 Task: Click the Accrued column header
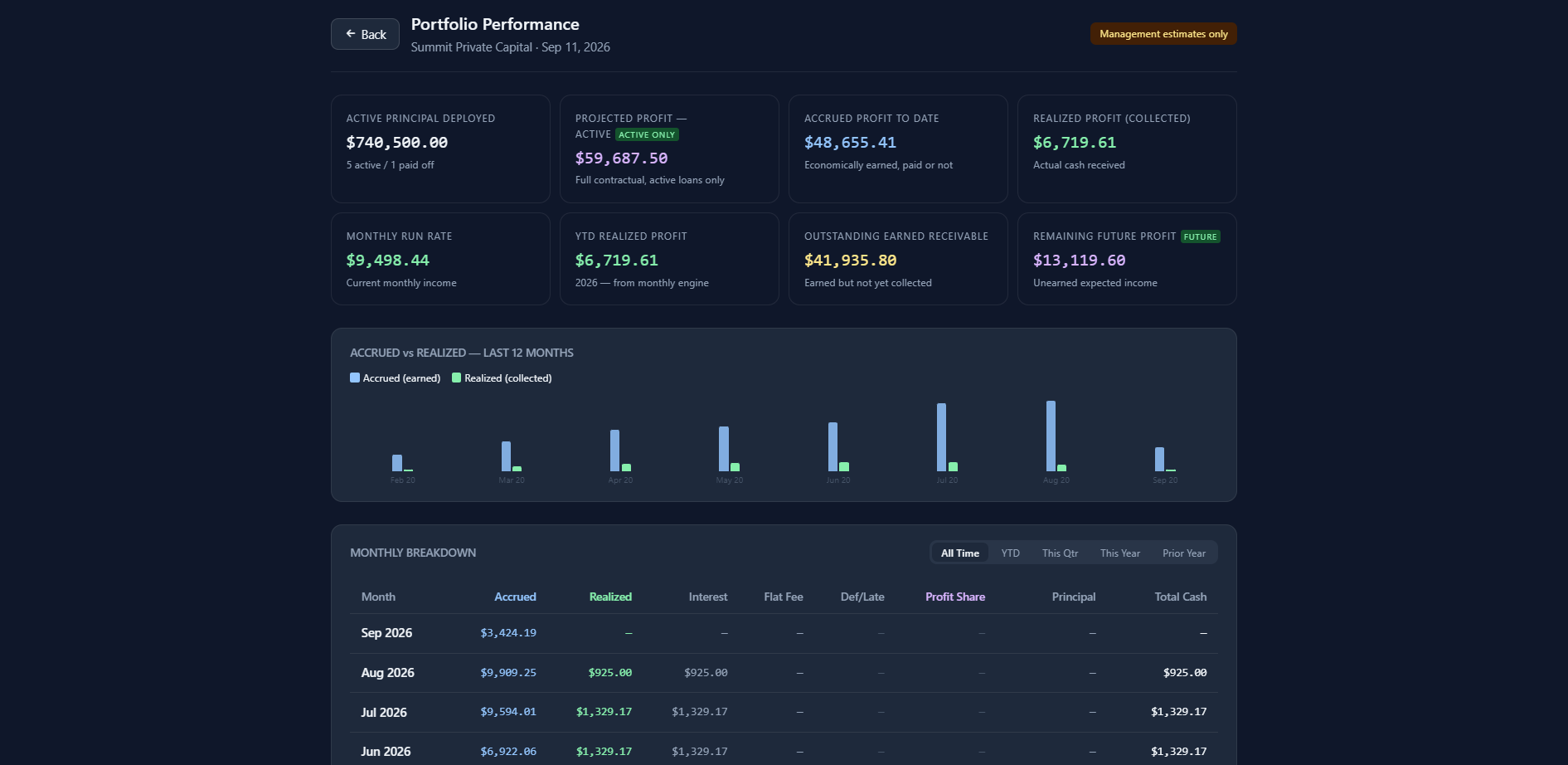(515, 597)
